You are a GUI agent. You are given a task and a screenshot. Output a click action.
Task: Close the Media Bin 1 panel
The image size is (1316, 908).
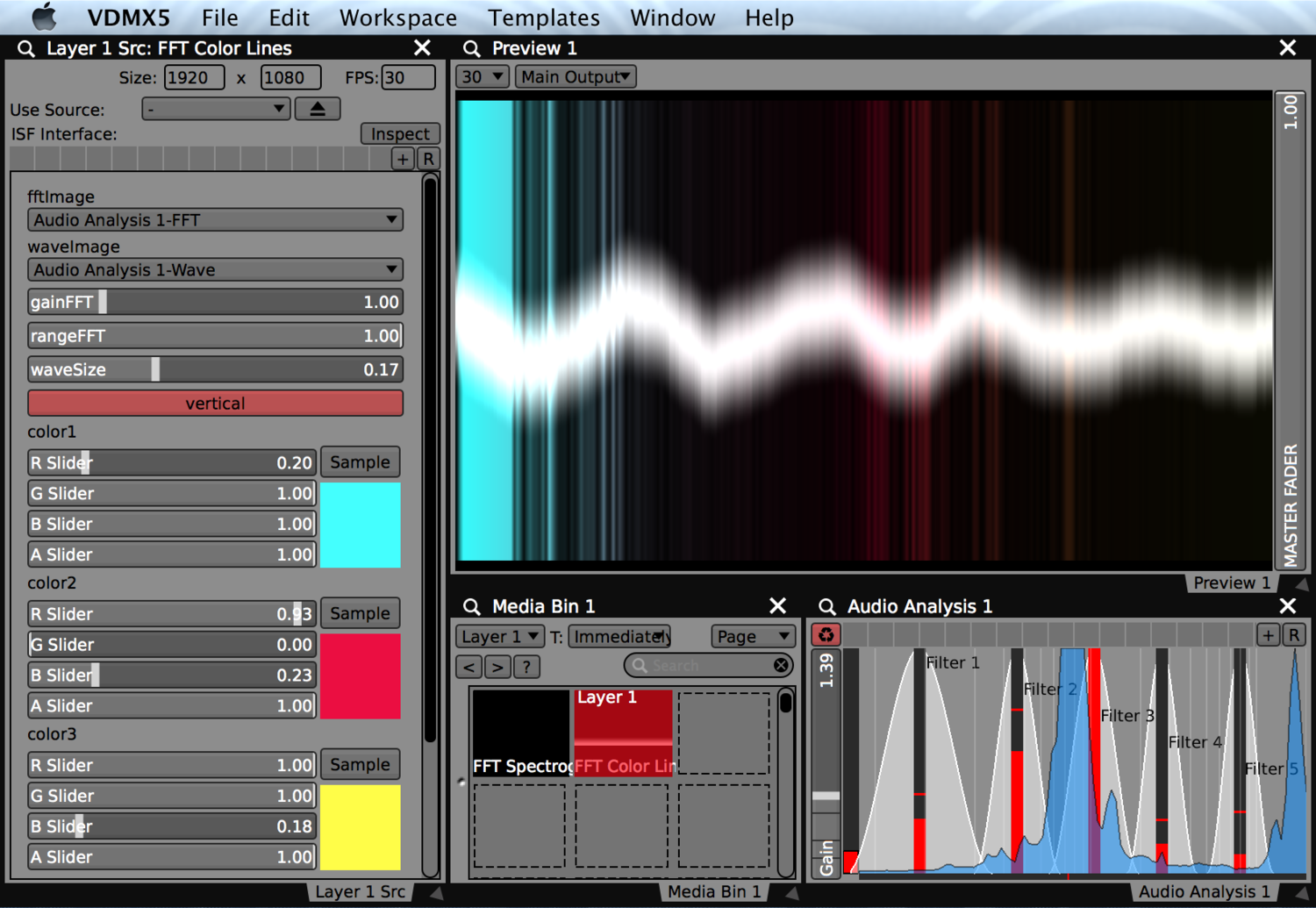tap(777, 605)
